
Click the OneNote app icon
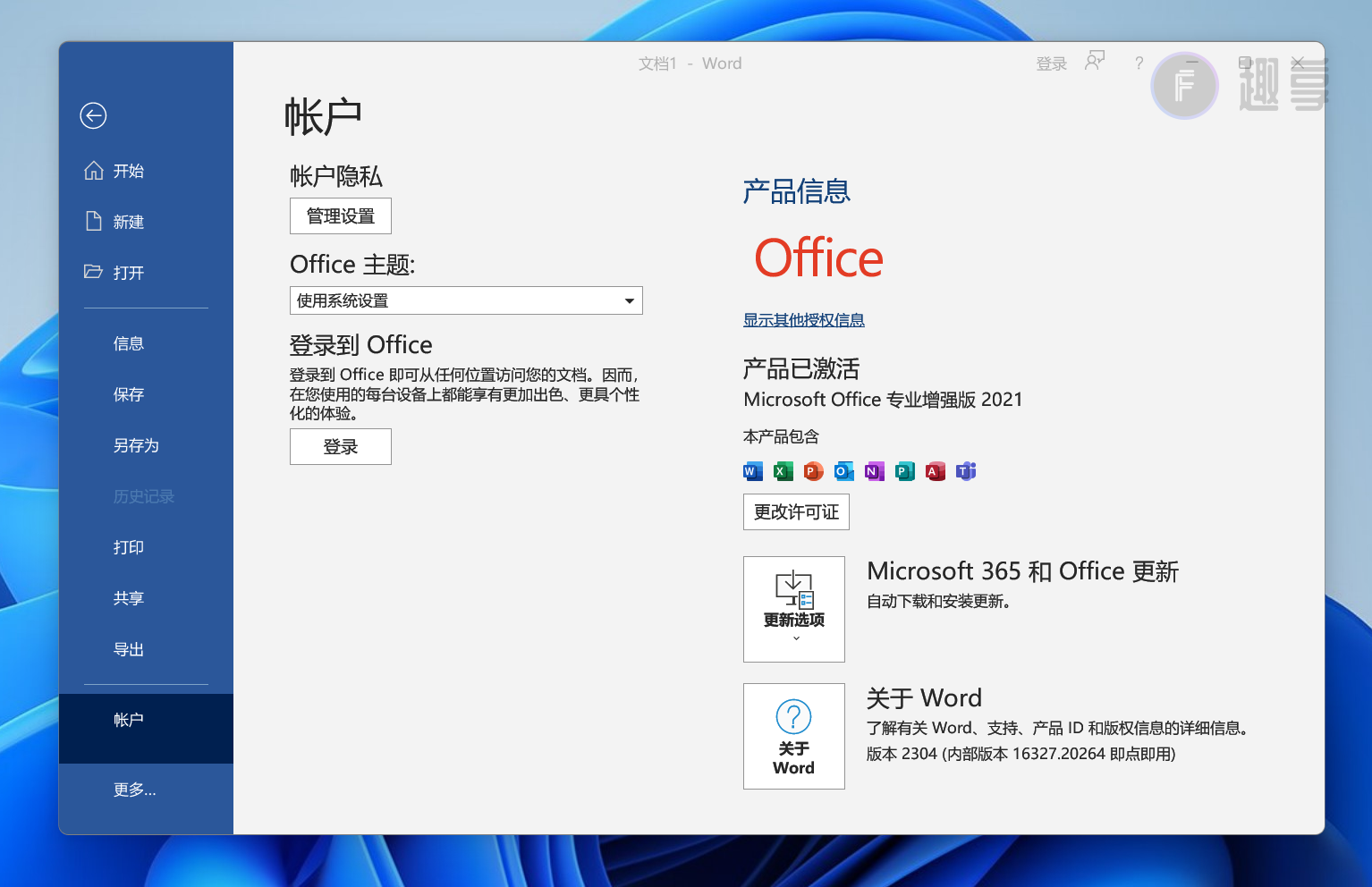pyautogui.click(x=875, y=471)
